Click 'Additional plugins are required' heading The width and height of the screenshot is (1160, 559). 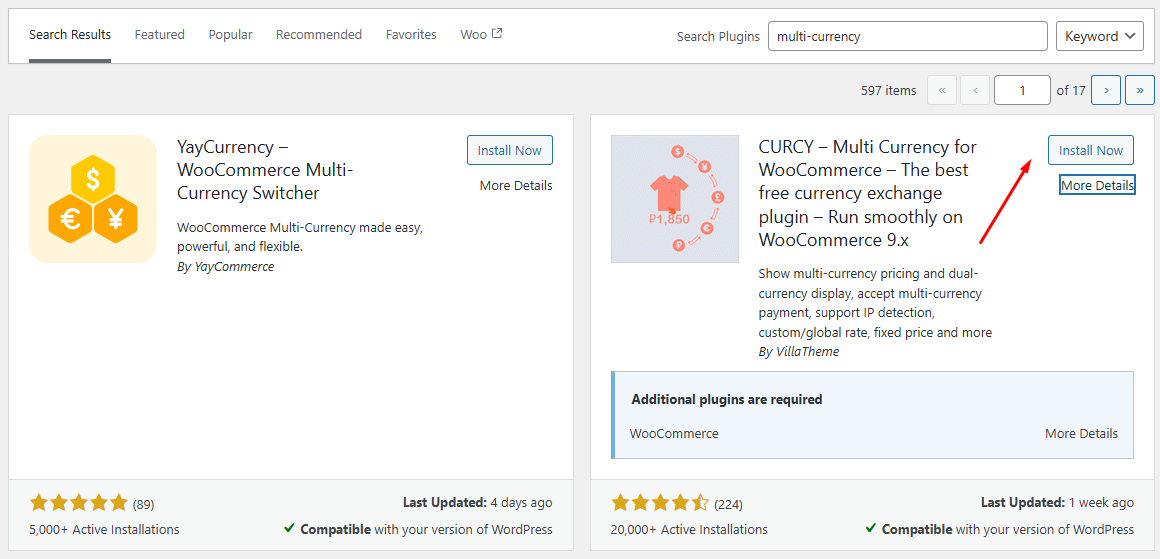coord(726,399)
